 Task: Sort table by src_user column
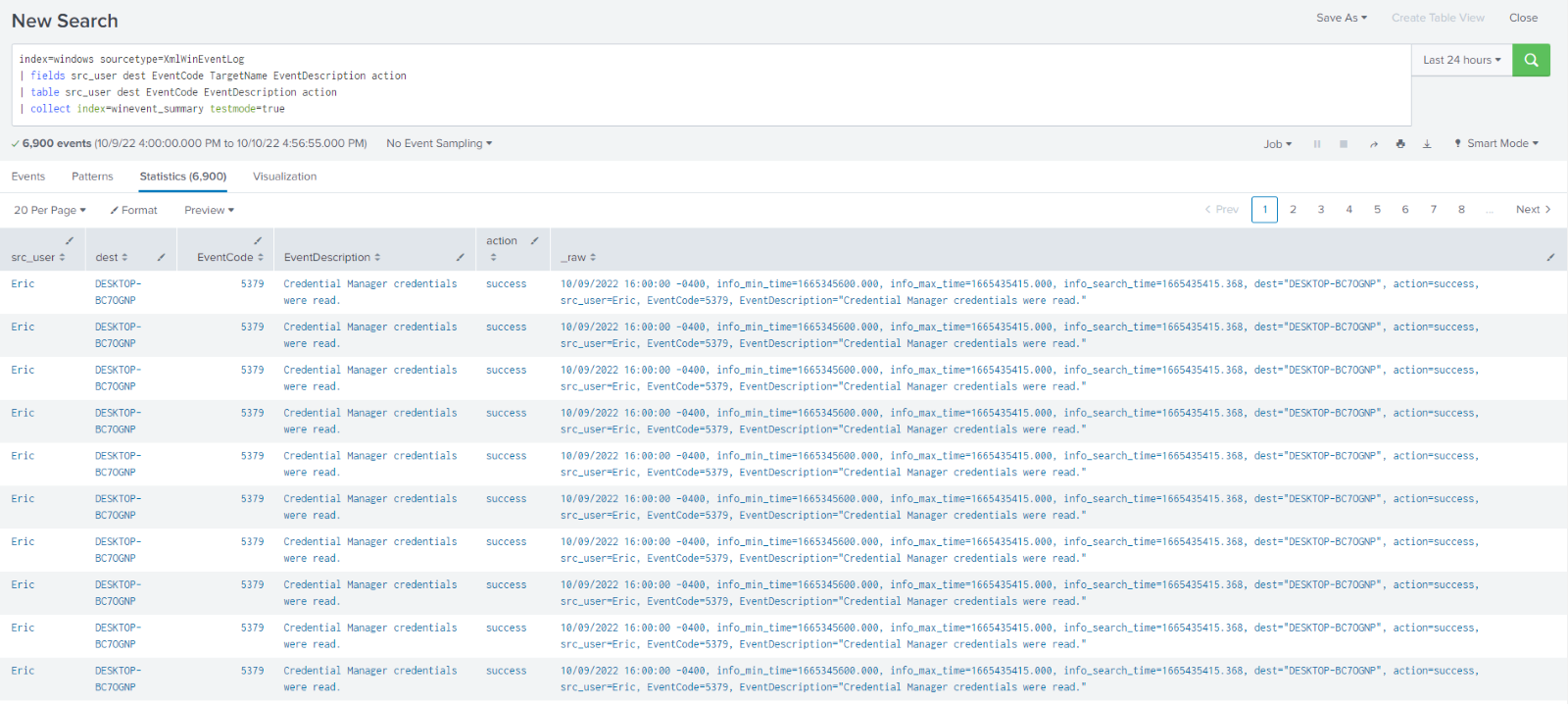coord(38,258)
